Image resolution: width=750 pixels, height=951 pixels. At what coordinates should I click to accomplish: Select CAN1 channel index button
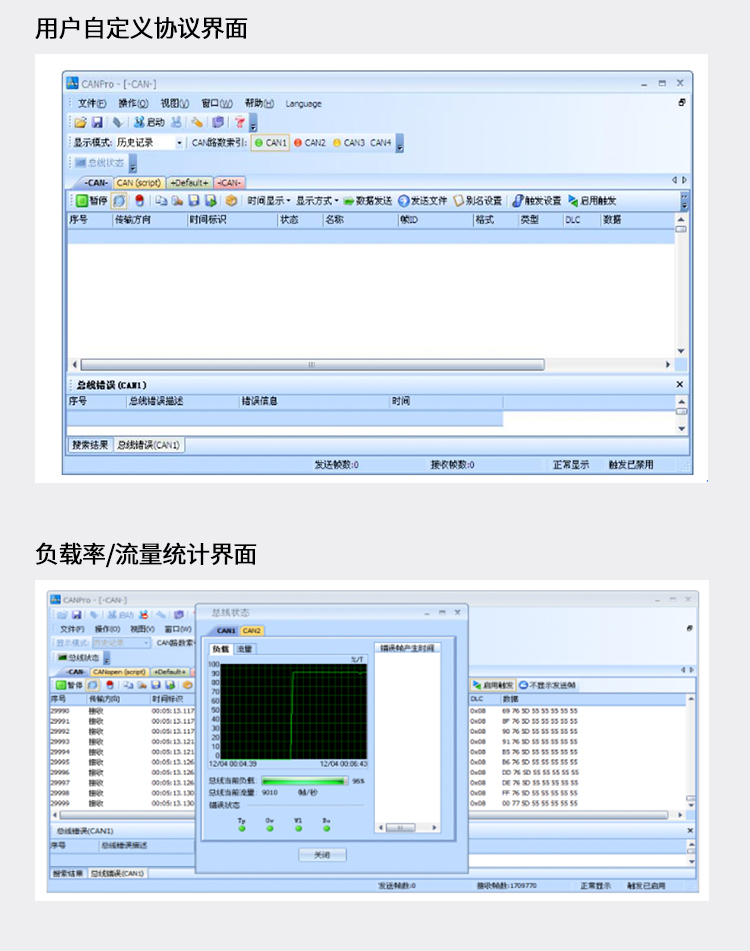click(x=270, y=143)
